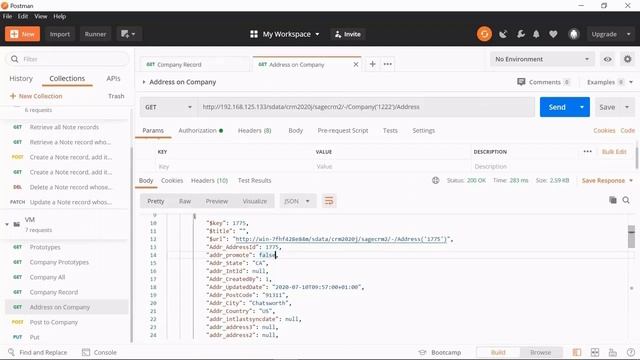The width and height of the screenshot is (640, 360).
Task: Click the Bulk Edit link
Action: [x=614, y=151]
